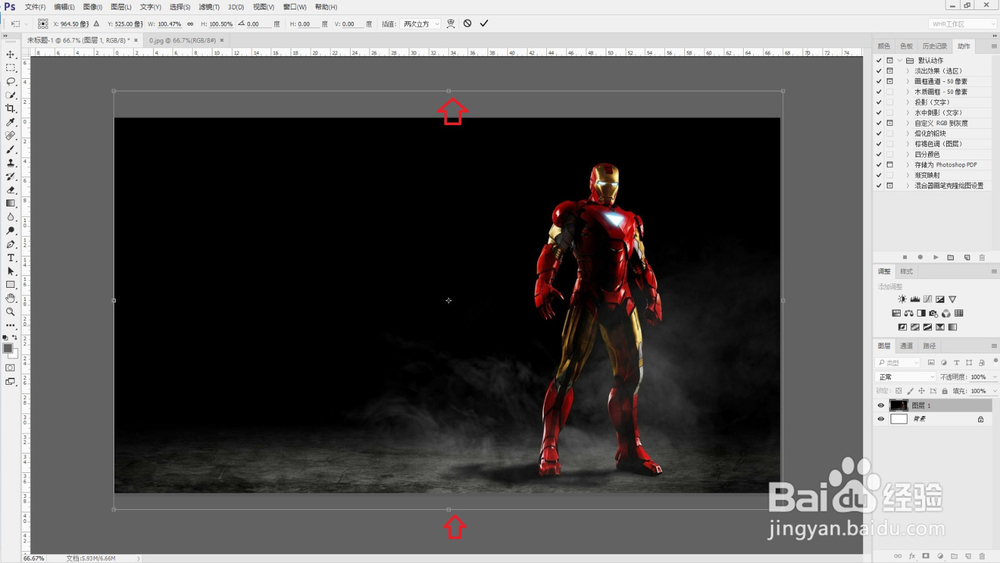Open the 文件(F) menu
Viewport: 1000px width, 563px height.
point(35,7)
